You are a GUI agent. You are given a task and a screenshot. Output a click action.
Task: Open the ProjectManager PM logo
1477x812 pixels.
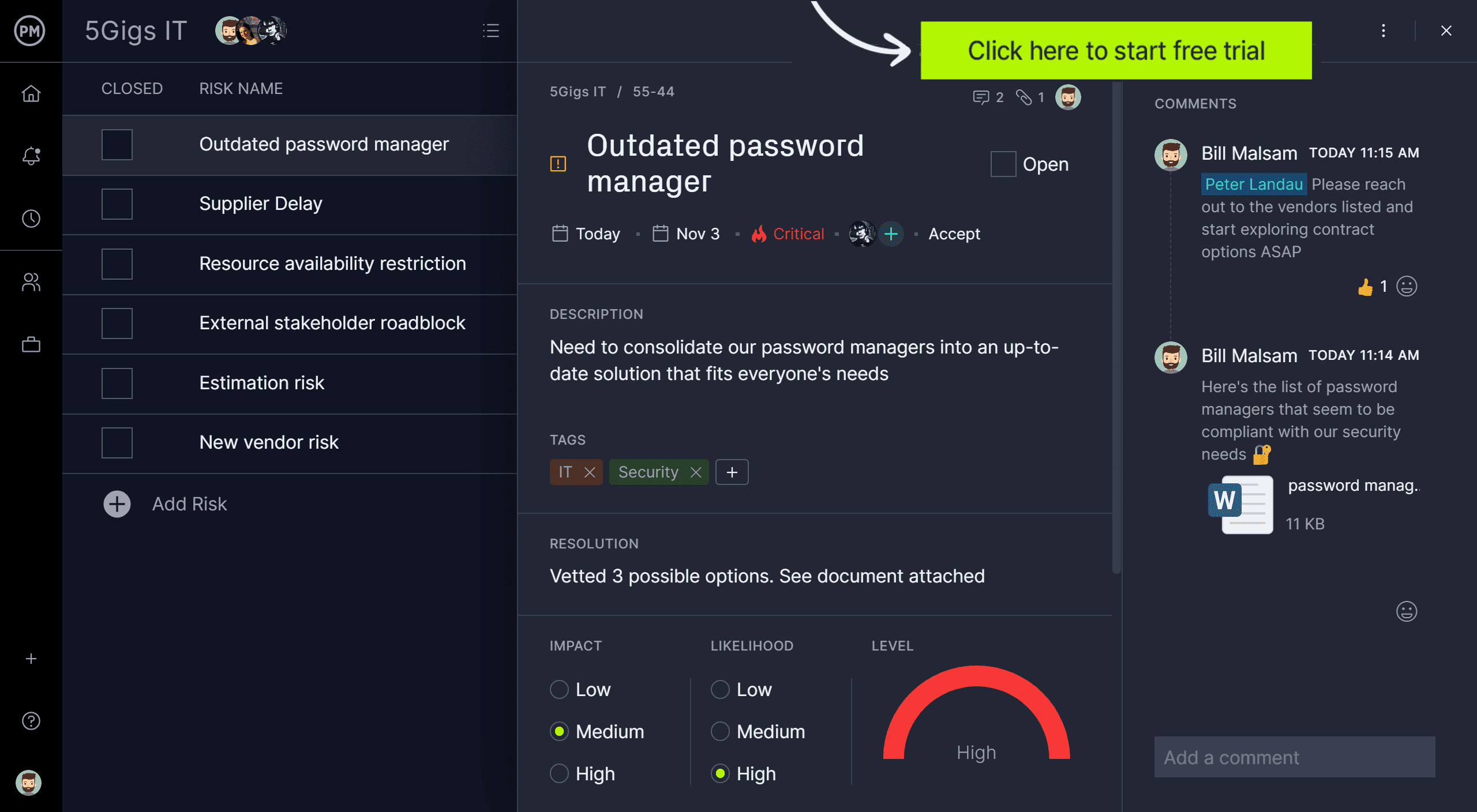(30, 31)
